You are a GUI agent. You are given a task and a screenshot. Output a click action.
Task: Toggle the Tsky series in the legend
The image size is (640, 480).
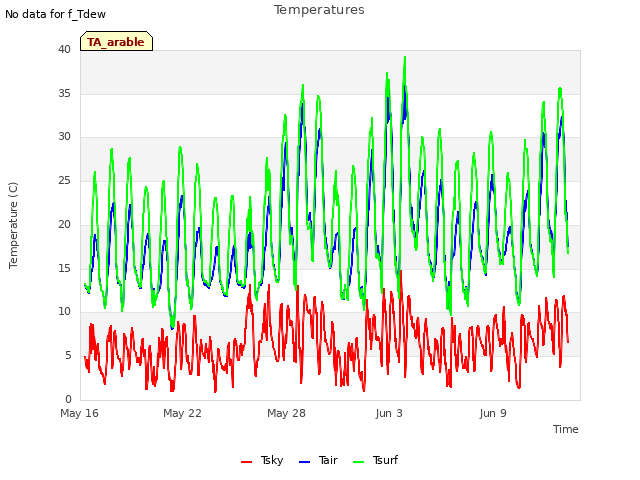click(262, 460)
